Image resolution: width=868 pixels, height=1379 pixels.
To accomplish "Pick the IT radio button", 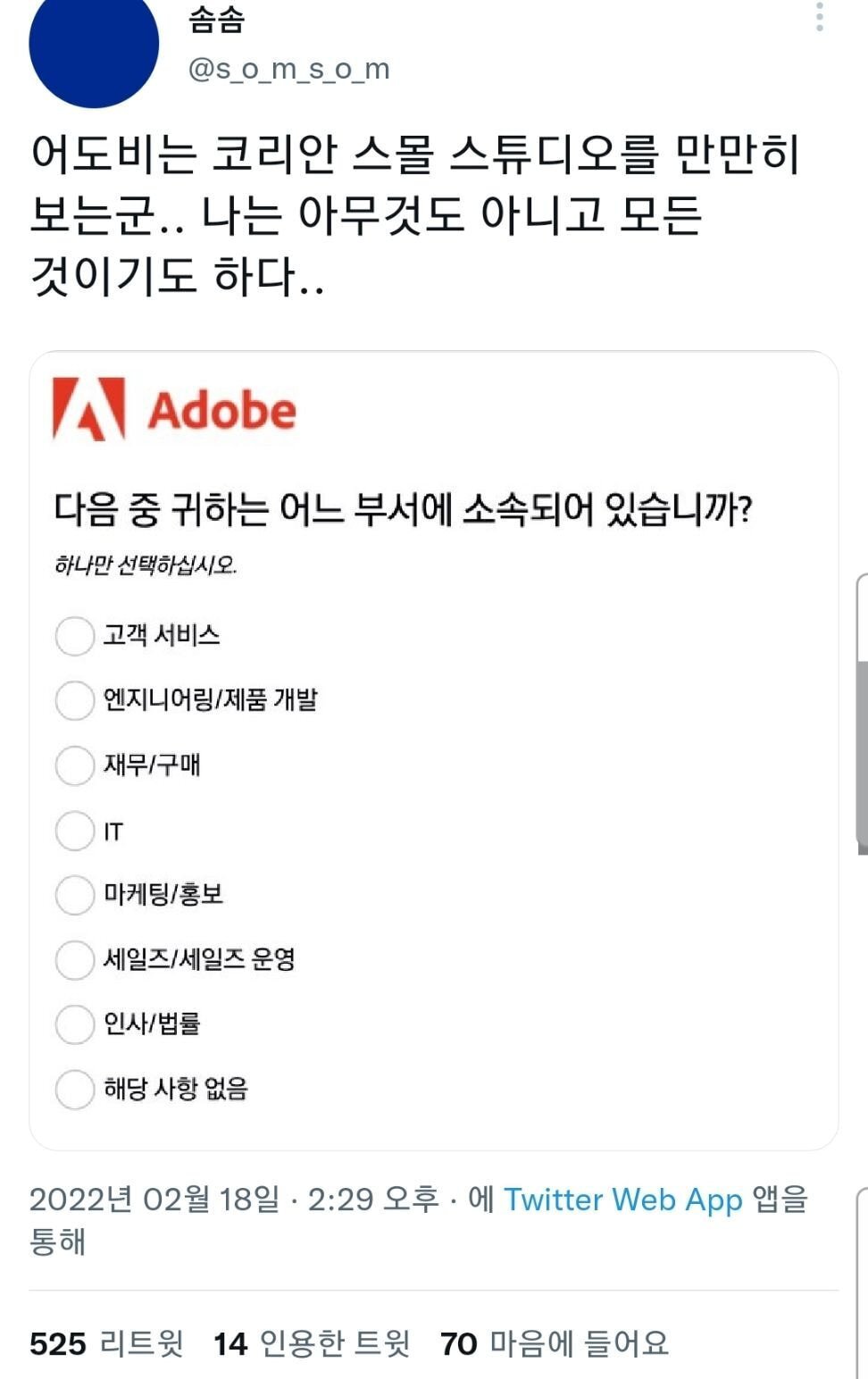I will pos(75,831).
